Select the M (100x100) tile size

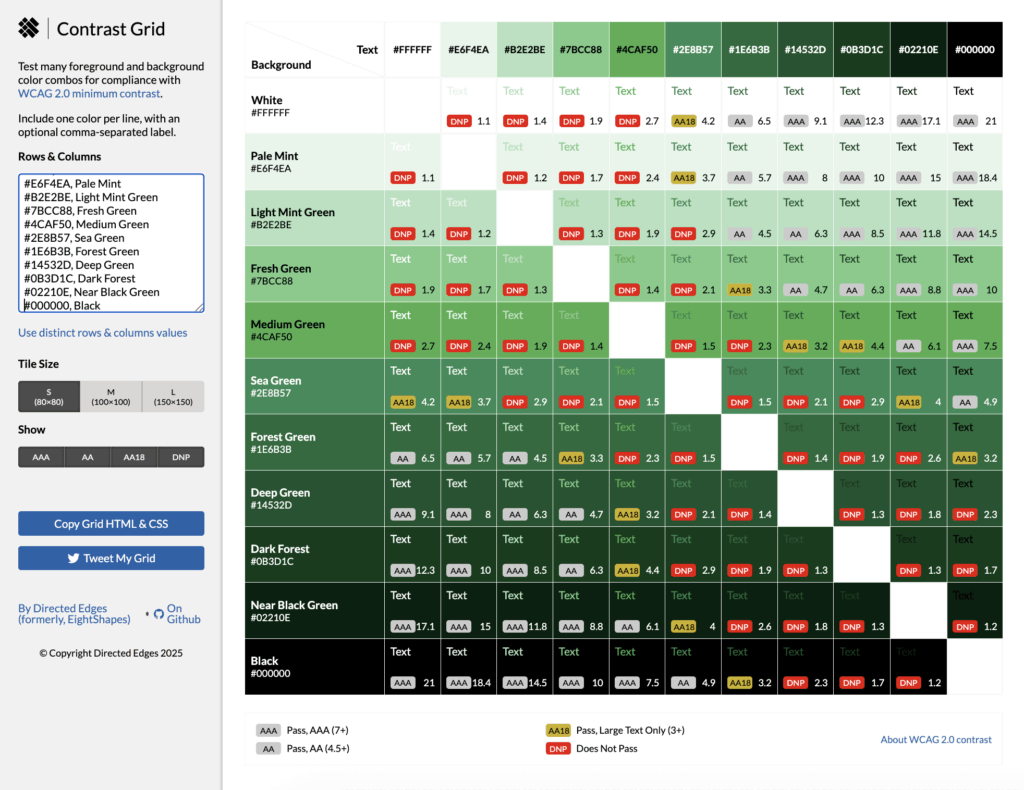[x=110, y=396]
